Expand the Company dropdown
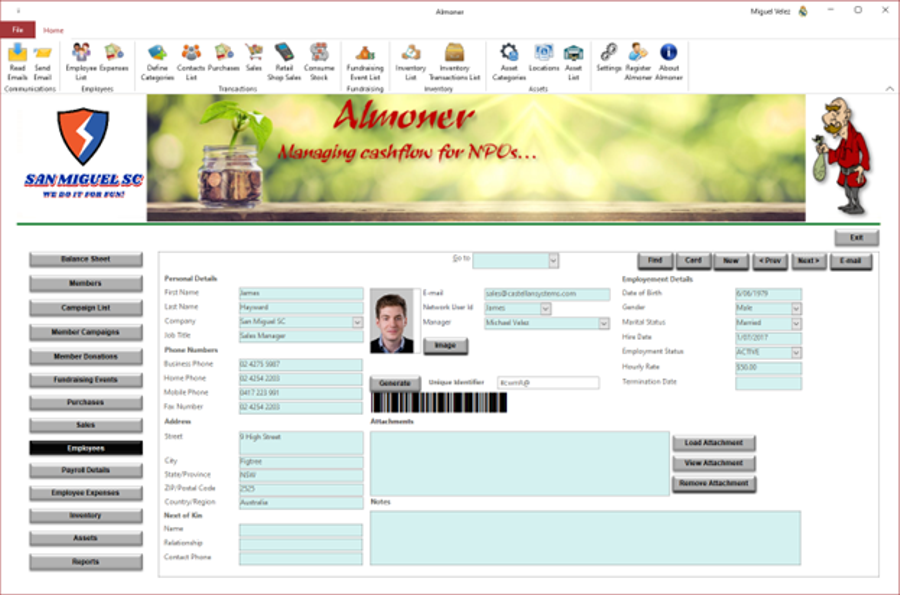The image size is (900, 595). tap(357, 322)
